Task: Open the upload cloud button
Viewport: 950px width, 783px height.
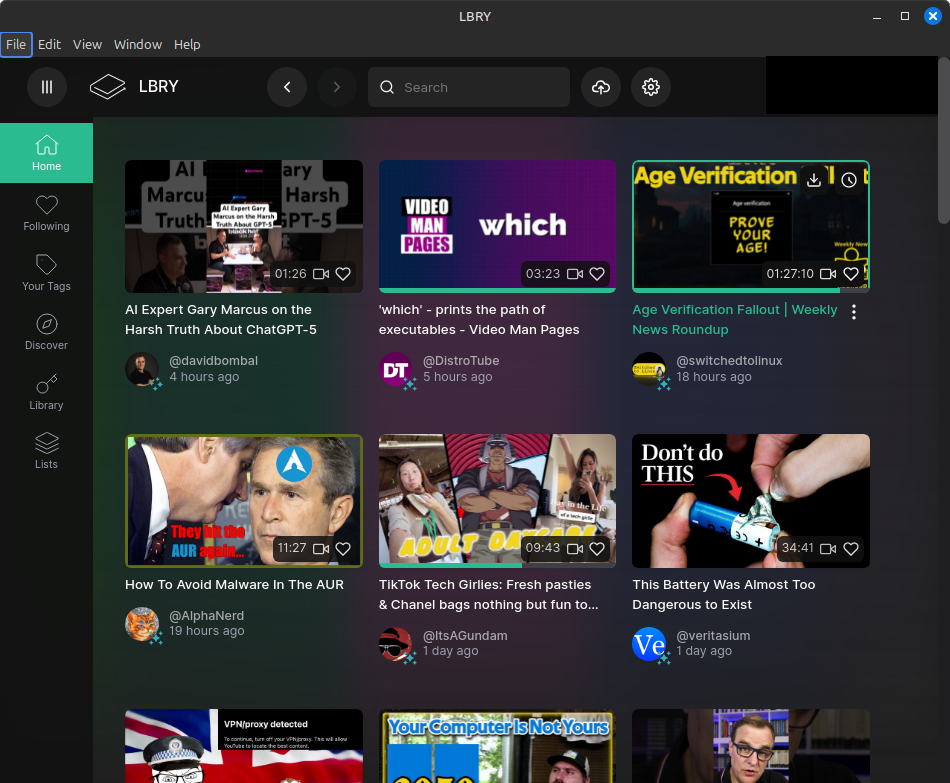Action: coord(601,87)
